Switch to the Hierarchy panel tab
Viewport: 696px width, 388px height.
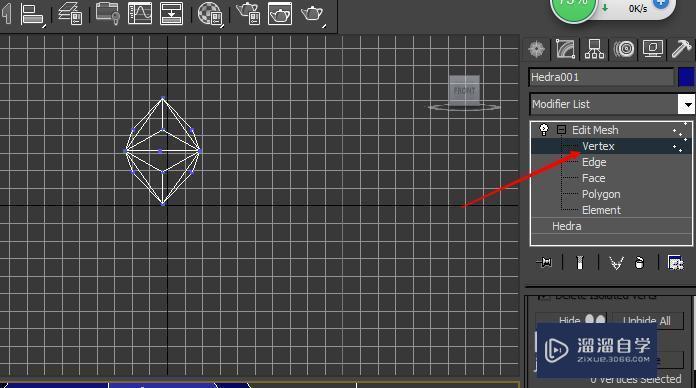[594, 49]
